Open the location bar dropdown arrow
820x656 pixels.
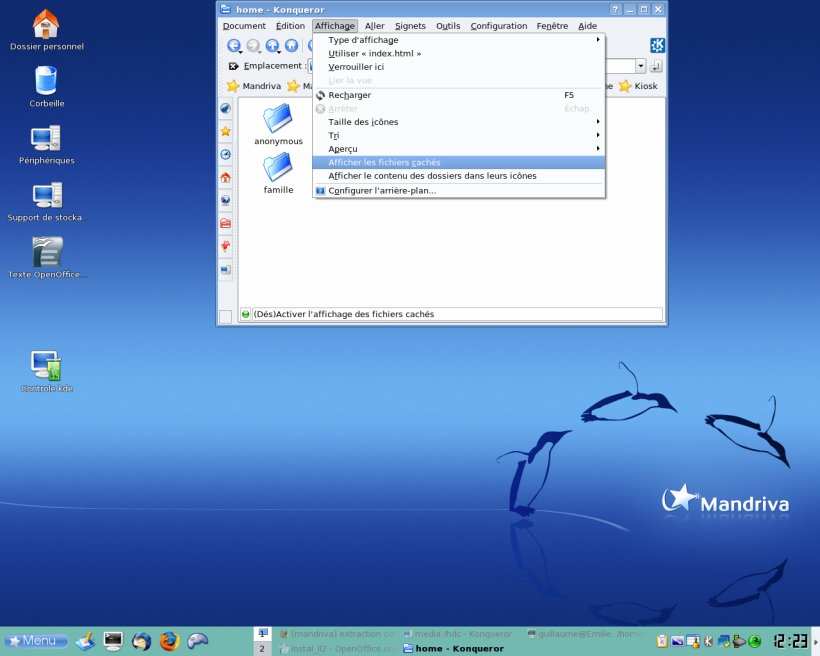640,66
